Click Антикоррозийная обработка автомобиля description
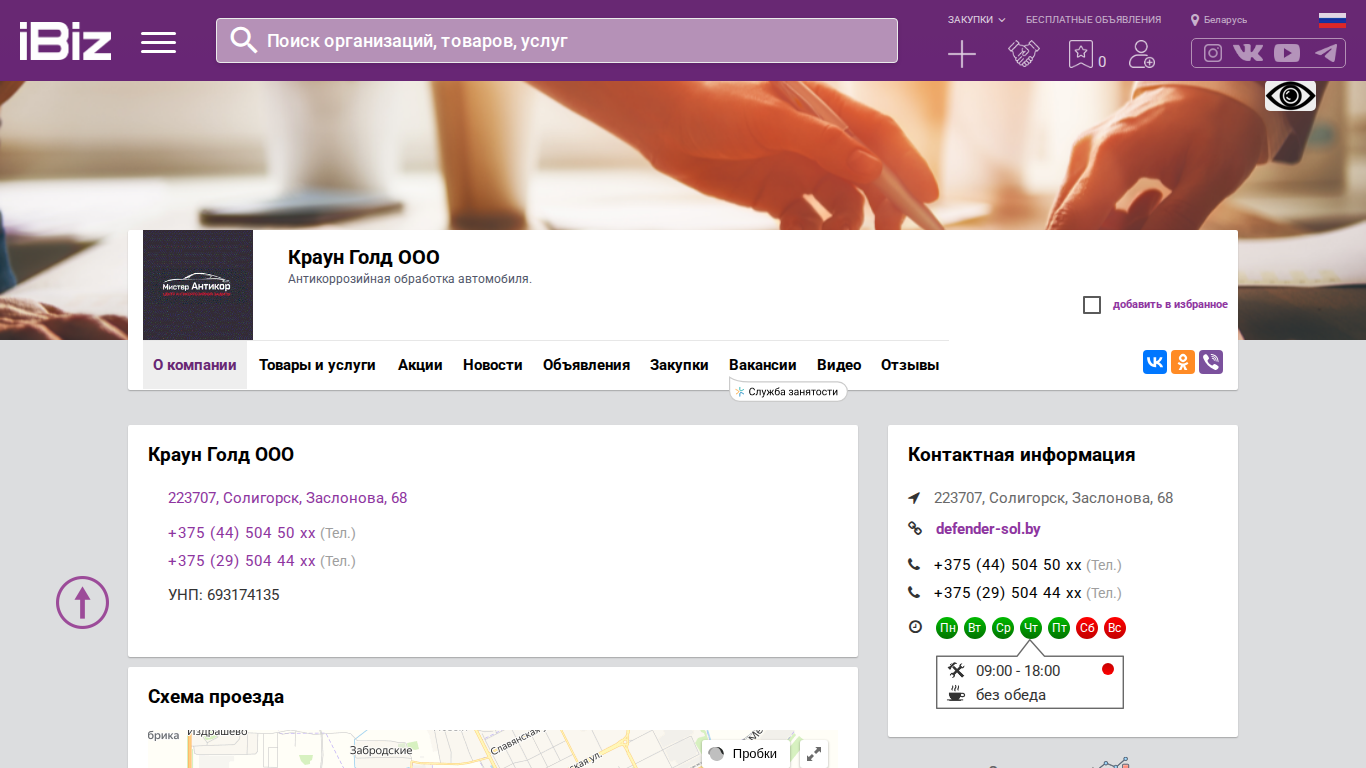 pos(410,279)
